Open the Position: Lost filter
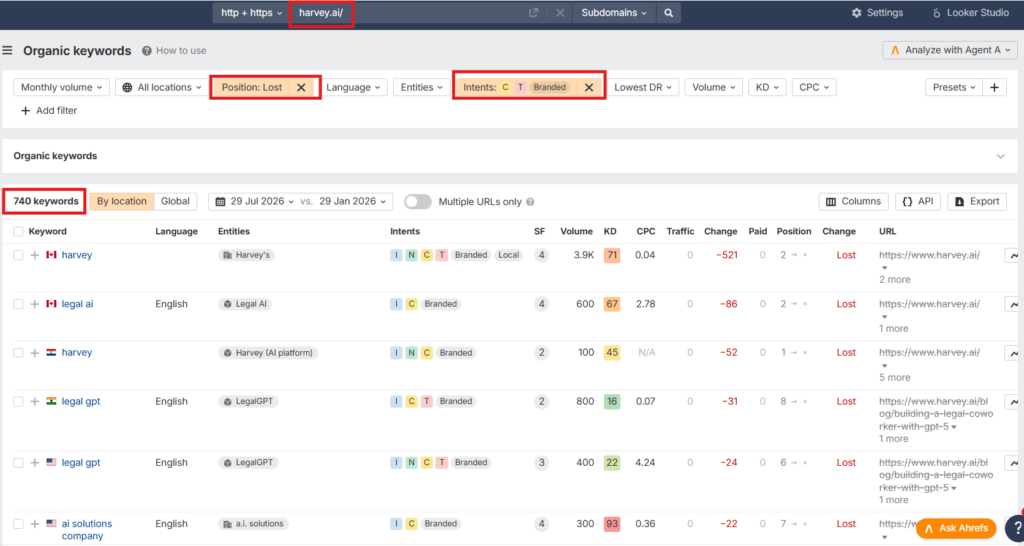 (x=251, y=88)
